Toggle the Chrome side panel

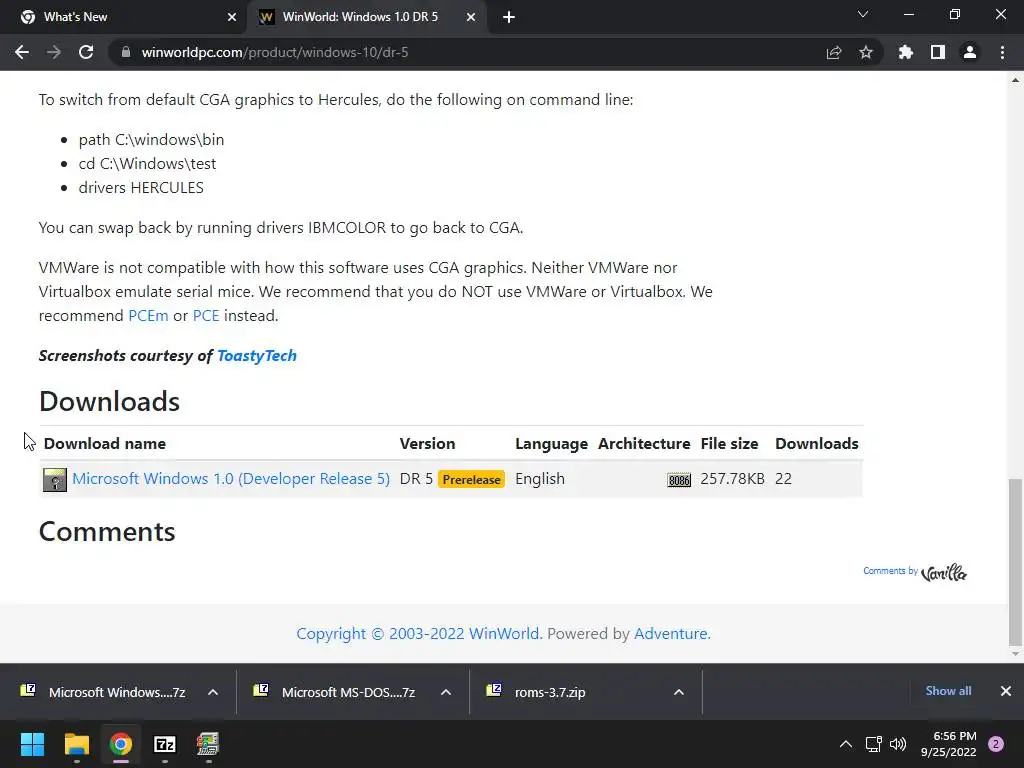[938, 52]
